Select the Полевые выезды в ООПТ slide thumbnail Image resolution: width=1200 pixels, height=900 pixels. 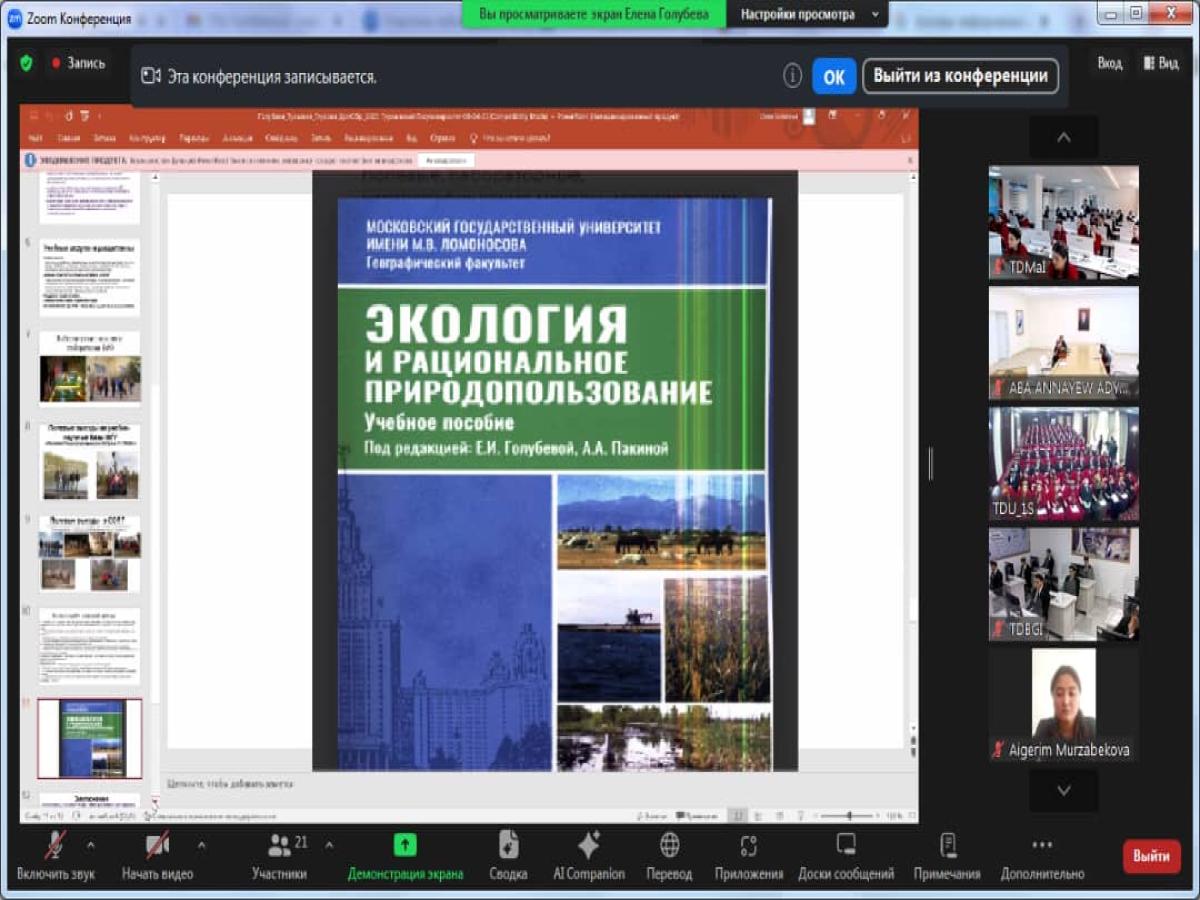click(90, 553)
